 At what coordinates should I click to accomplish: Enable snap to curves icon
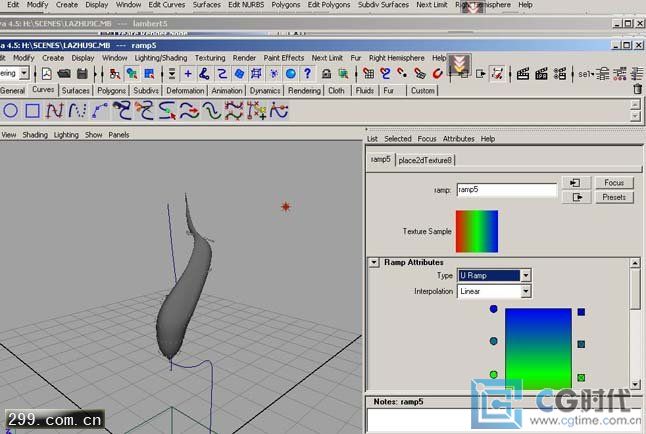385,74
